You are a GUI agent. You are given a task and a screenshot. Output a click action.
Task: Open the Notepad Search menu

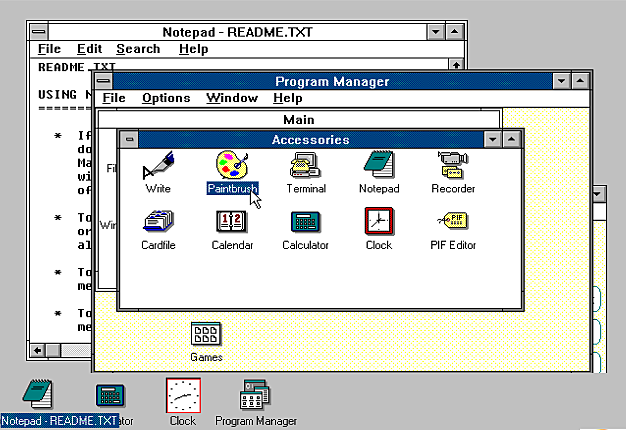138,49
